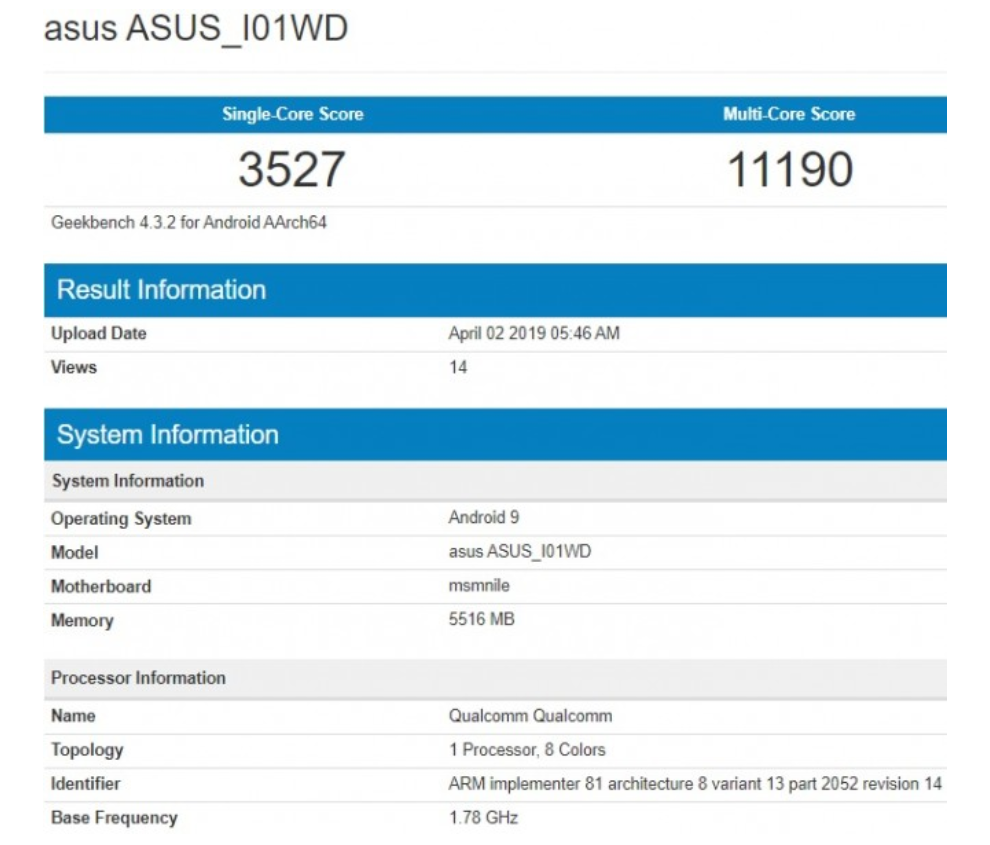Select the Upload Date label
The height and width of the screenshot is (845, 990).
point(98,333)
